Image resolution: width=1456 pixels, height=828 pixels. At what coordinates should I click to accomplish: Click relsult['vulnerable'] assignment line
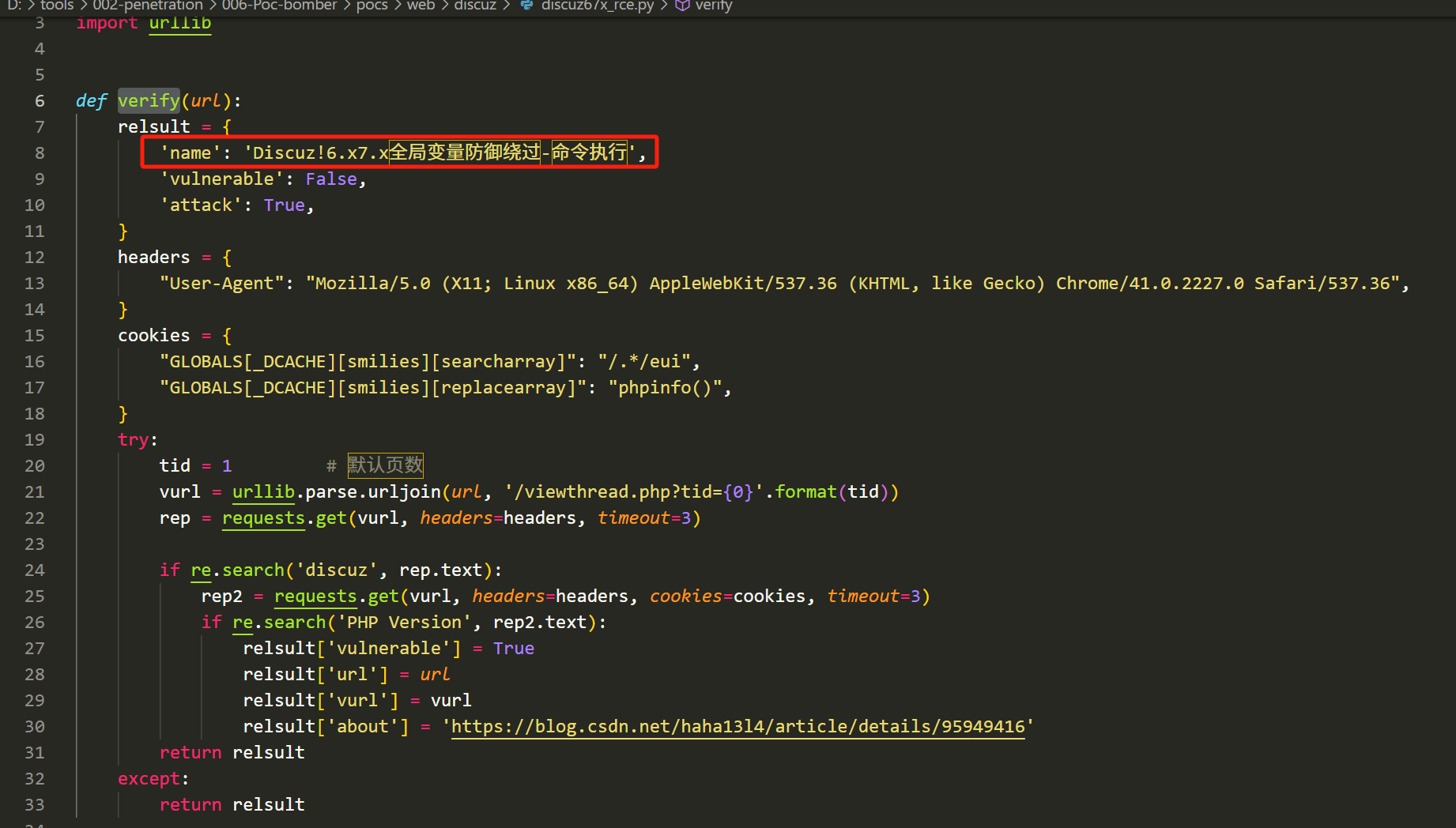pyautogui.click(x=389, y=649)
